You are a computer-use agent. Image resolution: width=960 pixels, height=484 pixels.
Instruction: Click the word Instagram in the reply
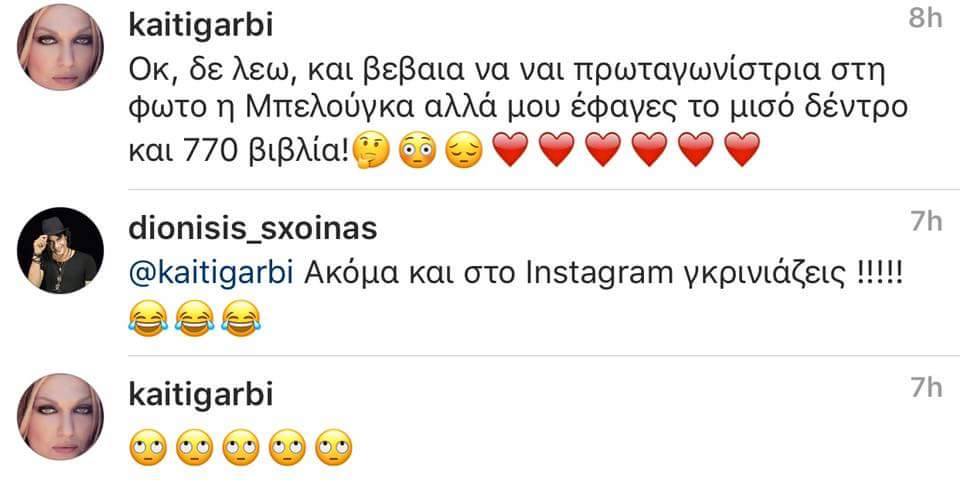pyautogui.click(x=599, y=275)
